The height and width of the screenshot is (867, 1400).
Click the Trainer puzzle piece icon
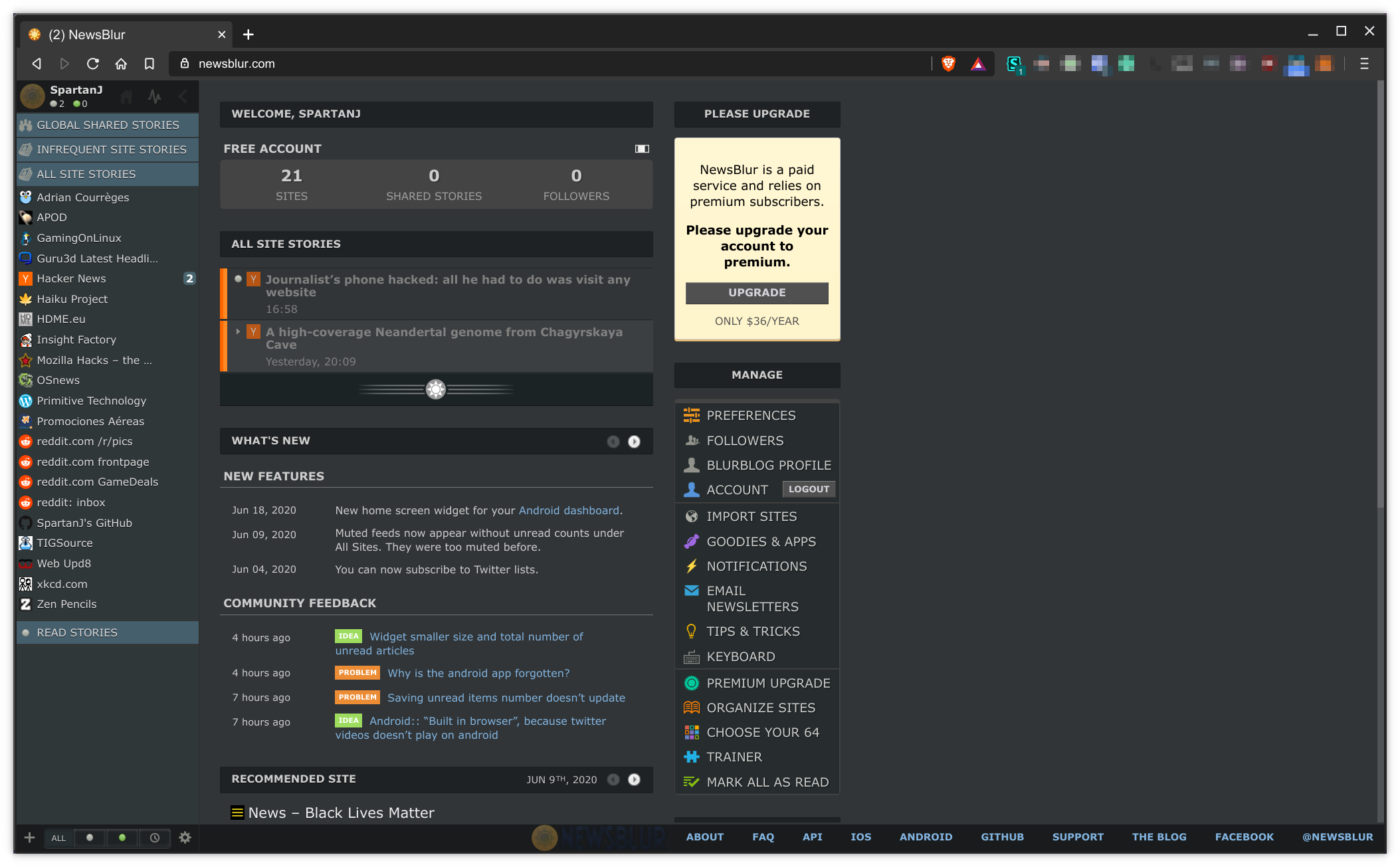pos(691,757)
